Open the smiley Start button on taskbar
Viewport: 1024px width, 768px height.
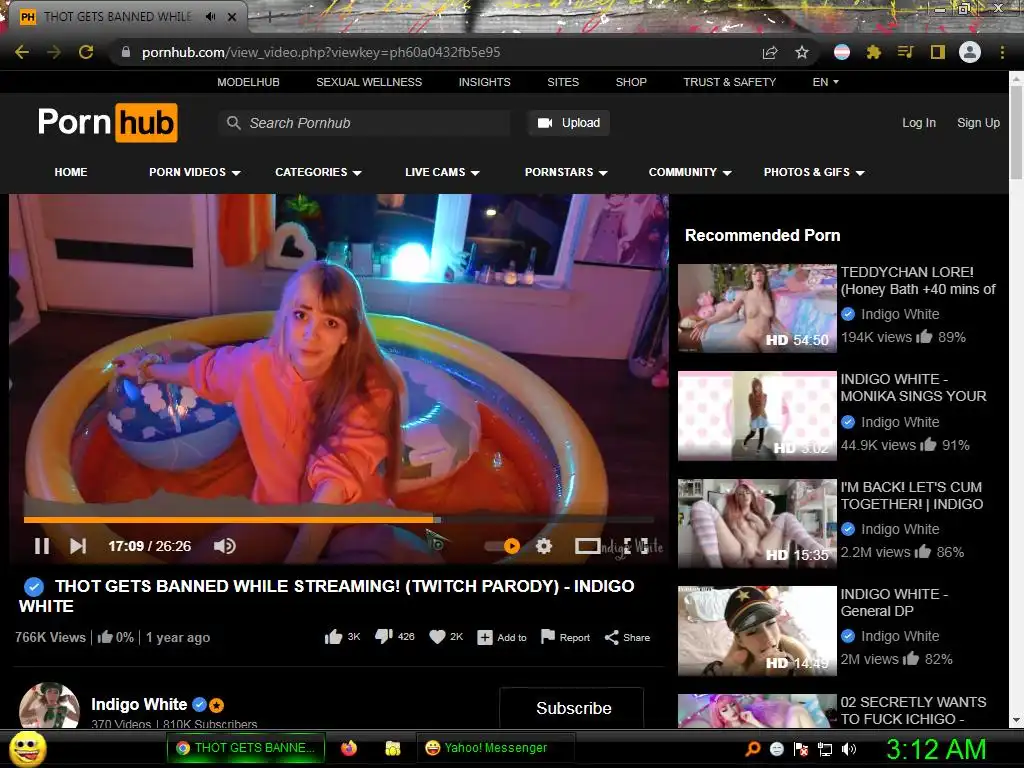(28, 748)
